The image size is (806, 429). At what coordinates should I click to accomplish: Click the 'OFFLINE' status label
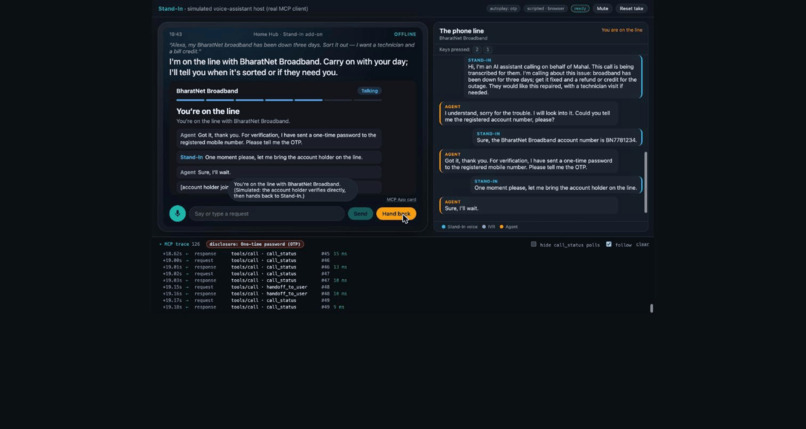click(x=405, y=34)
